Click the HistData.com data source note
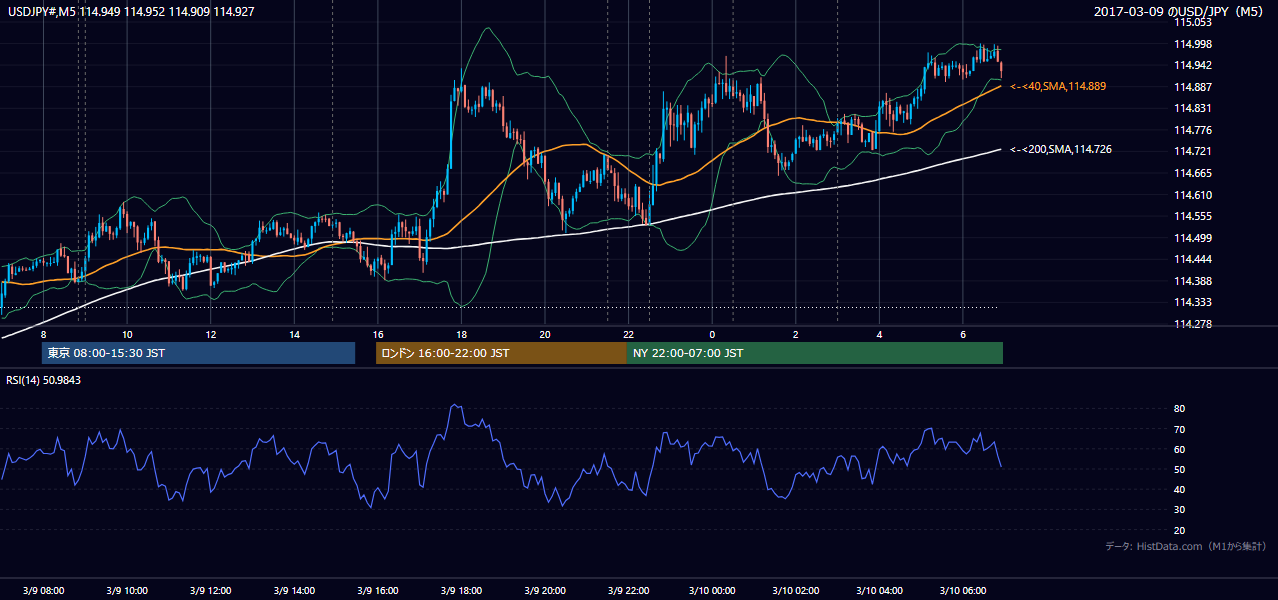The height and width of the screenshot is (600, 1278). pyautogui.click(x=1186, y=546)
